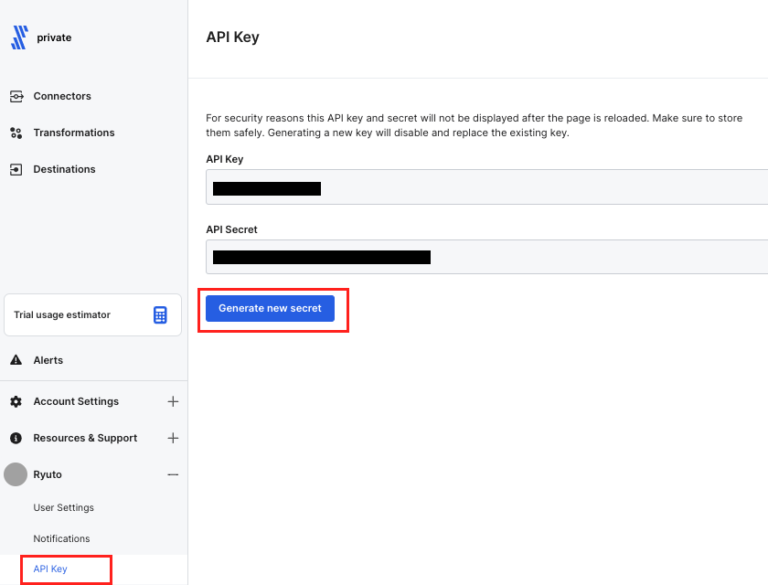Click the Alerts warning triangle icon

16,360
